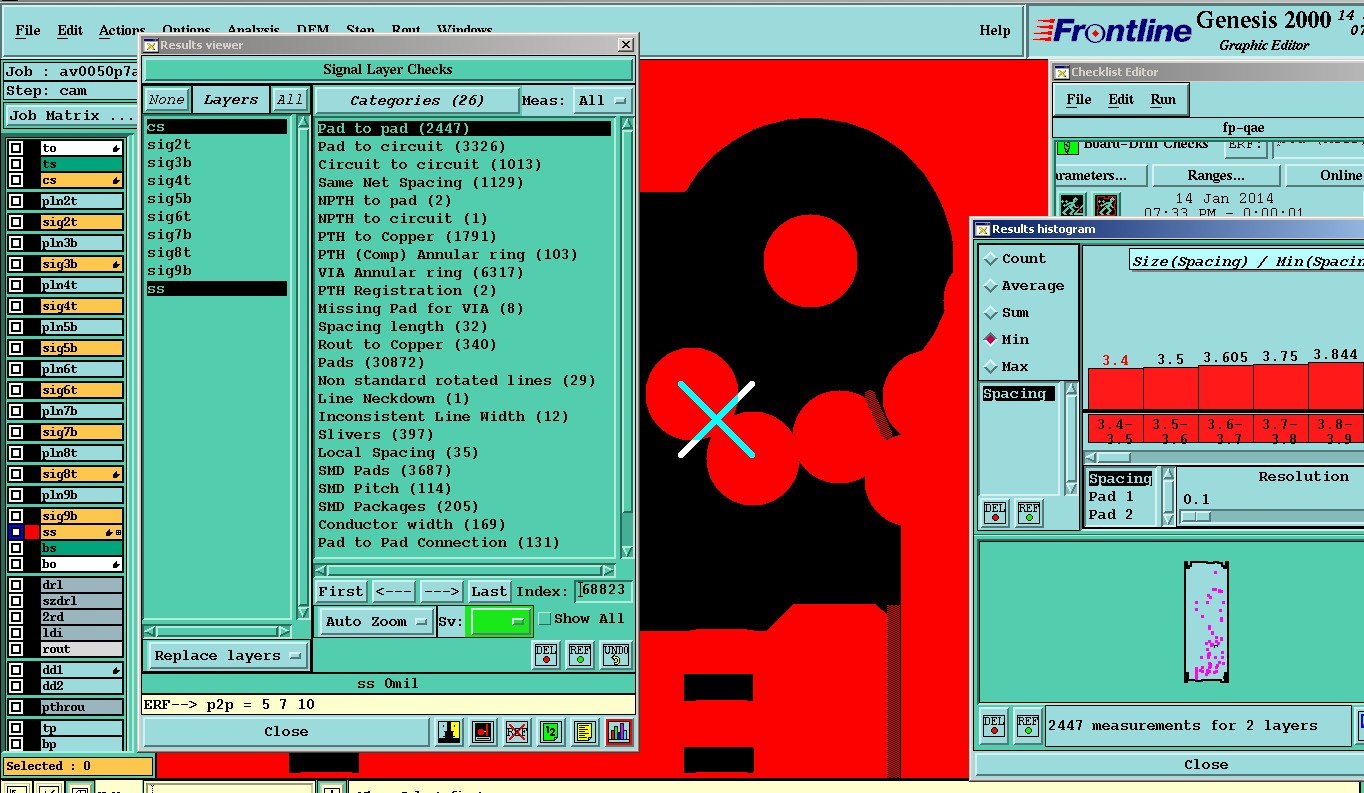Click the All layers button

coord(291,99)
